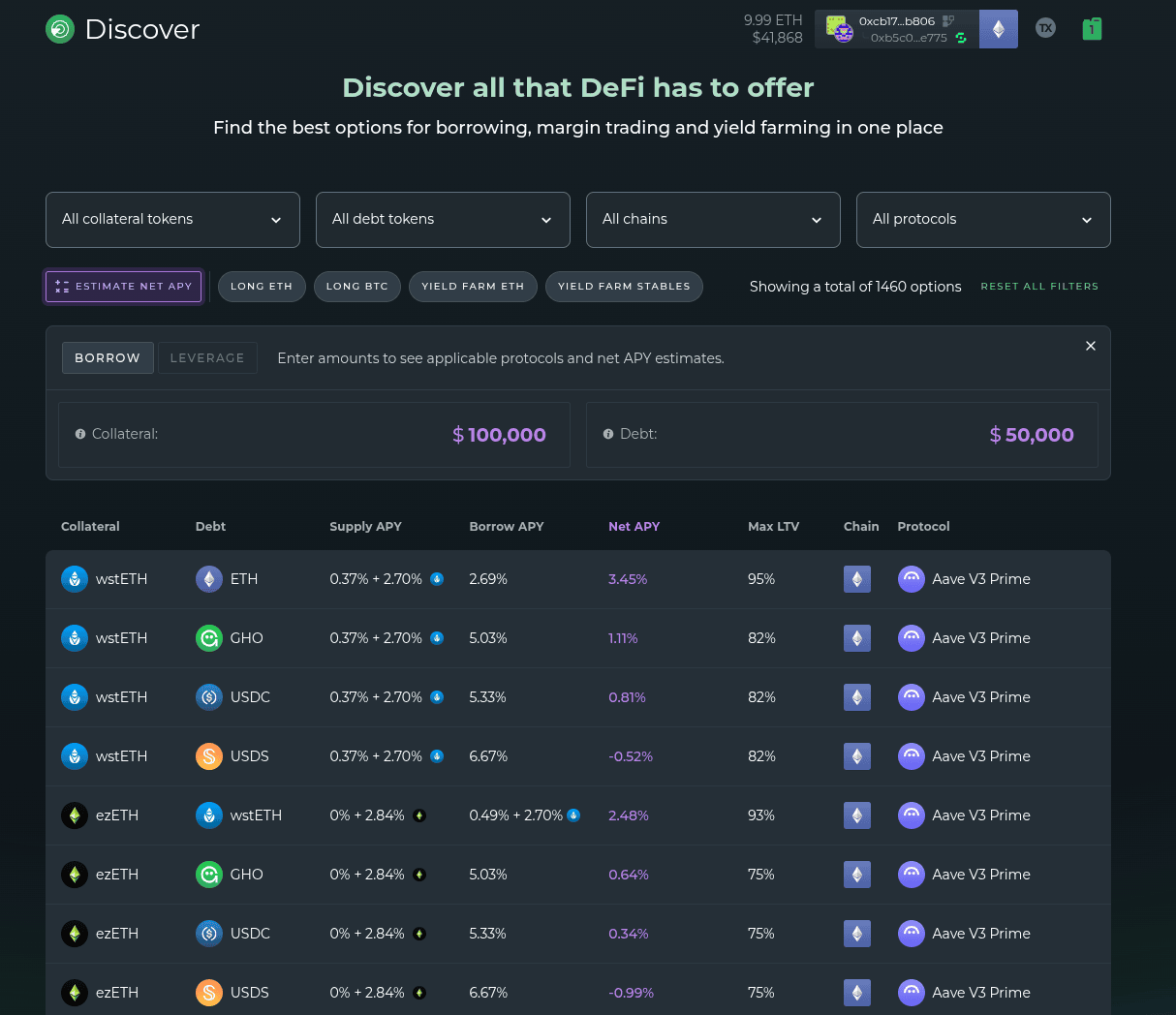The image size is (1176, 1015).
Task: Click the Collateral amount field showing $100,000
Action: click(314, 435)
